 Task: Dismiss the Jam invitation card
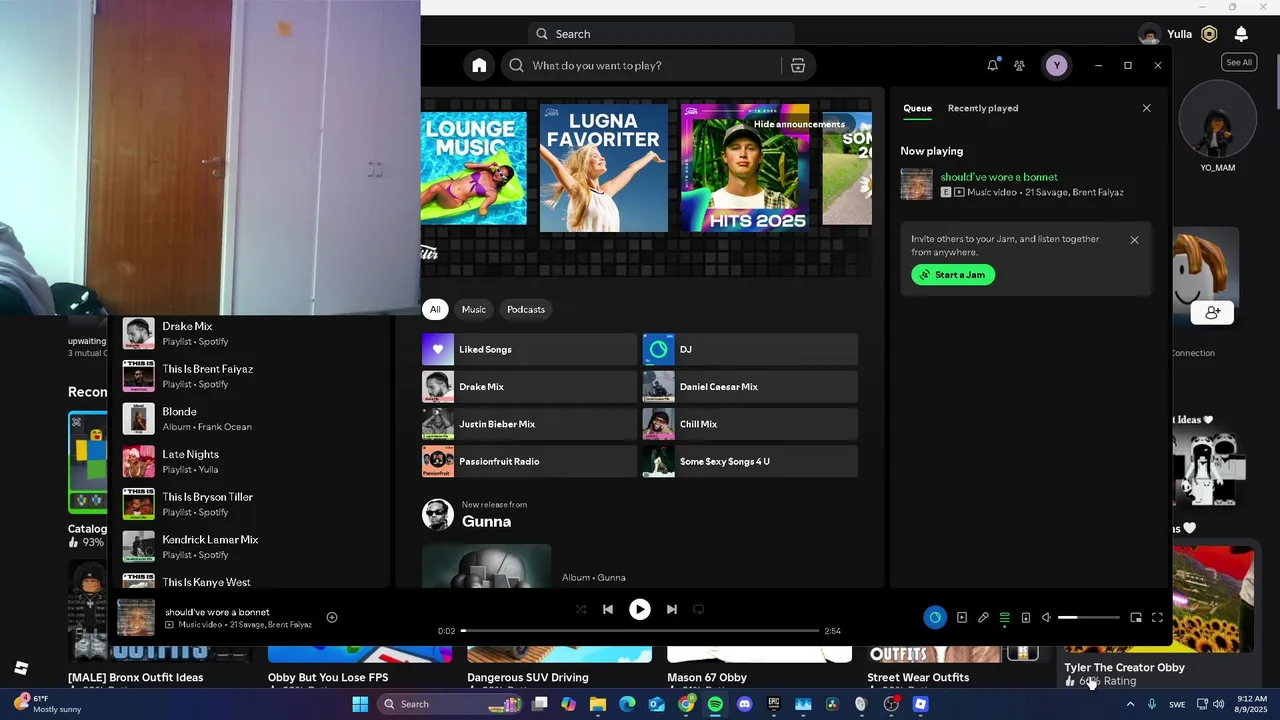tap(1134, 240)
